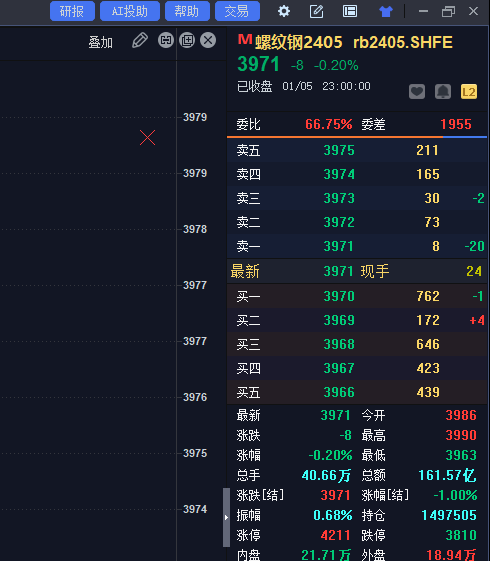Click the multi-window chart icon
The height and width of the screenshot is (561, 490).
[187, 40]
